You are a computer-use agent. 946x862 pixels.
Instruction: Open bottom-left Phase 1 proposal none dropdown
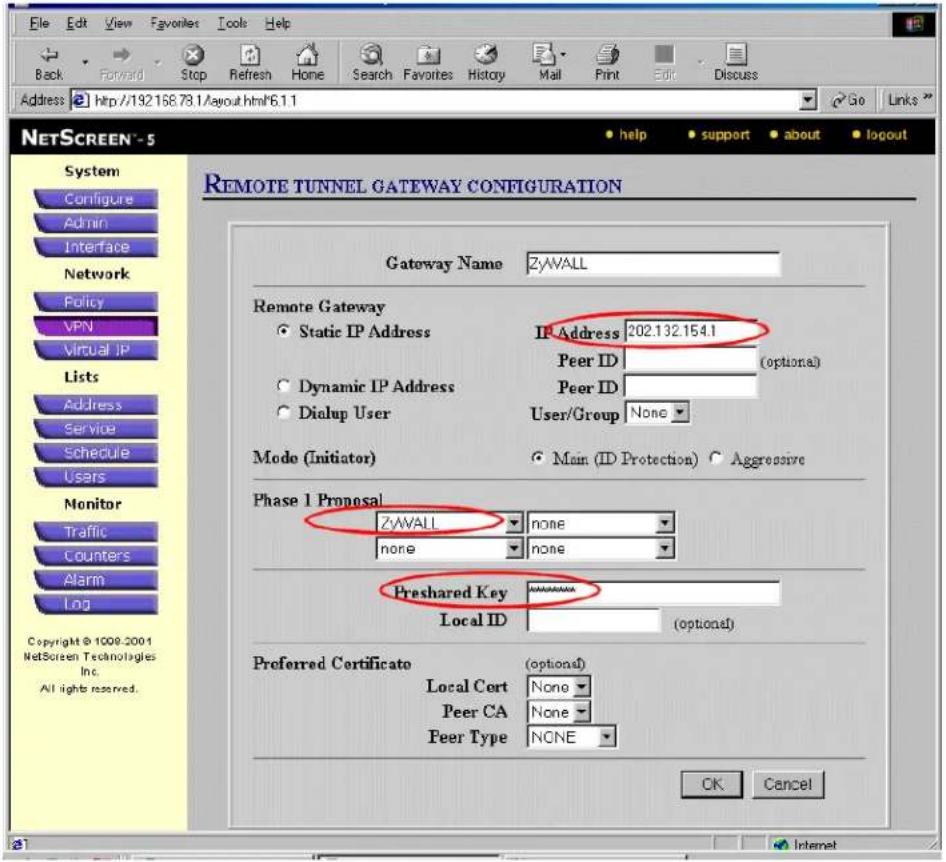click(513, 548)
